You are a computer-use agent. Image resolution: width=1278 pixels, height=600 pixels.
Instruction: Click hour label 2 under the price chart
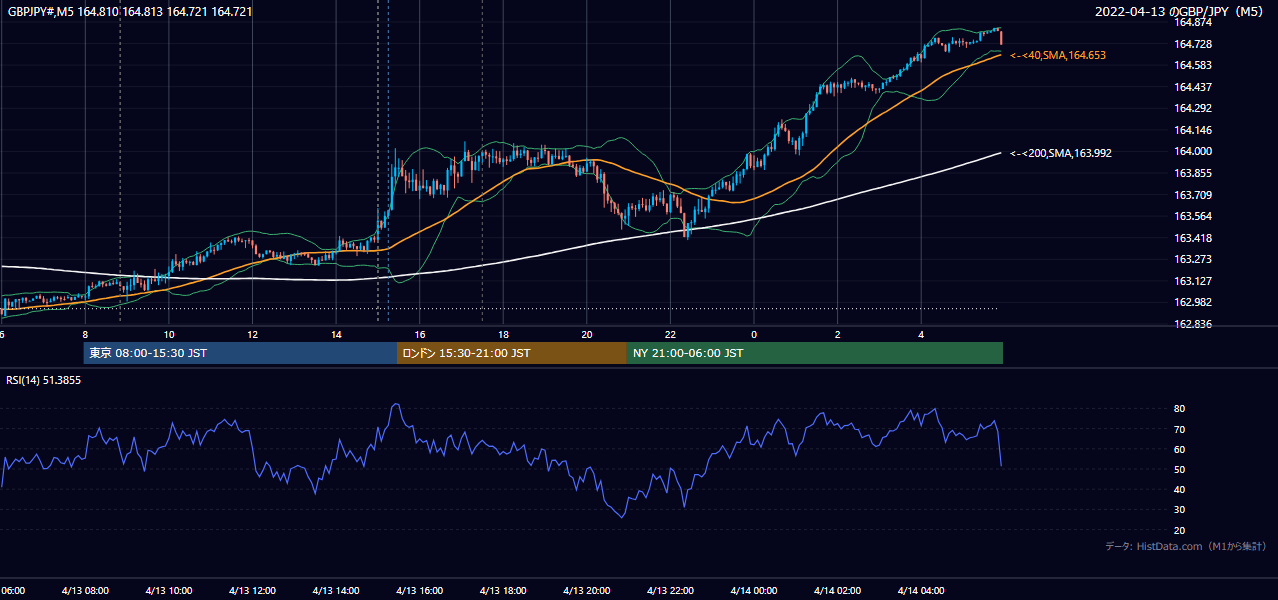tap(837, 335)
